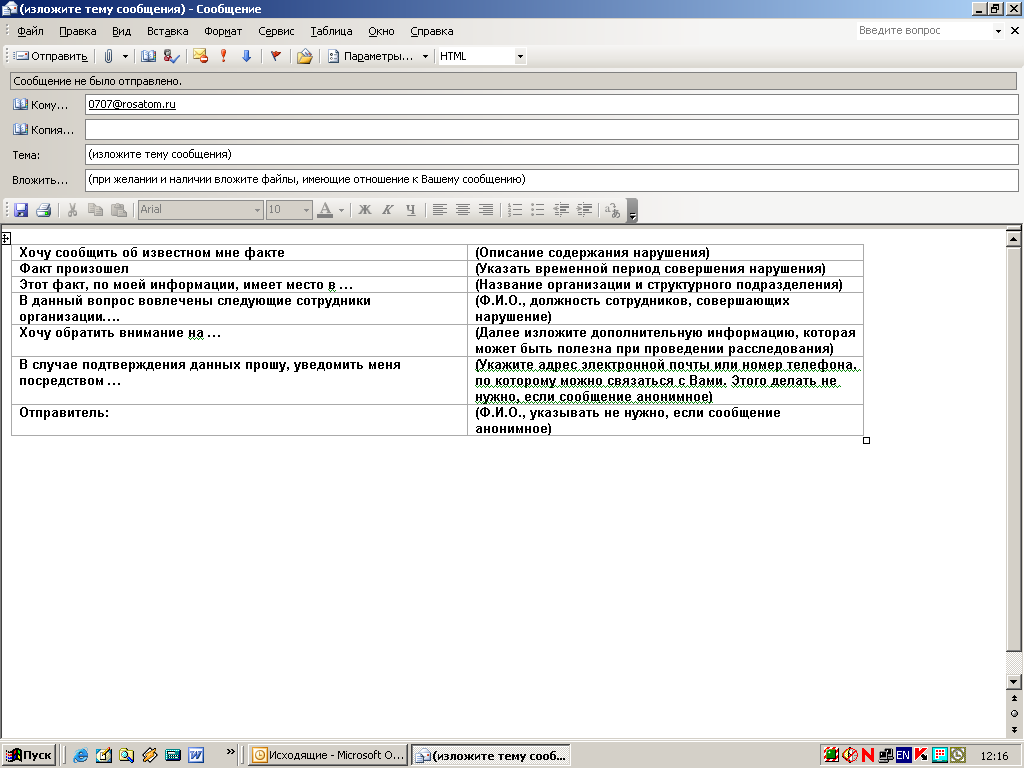Open the Формат menu
1024x768 pixels.
click(x=223, y=31)
